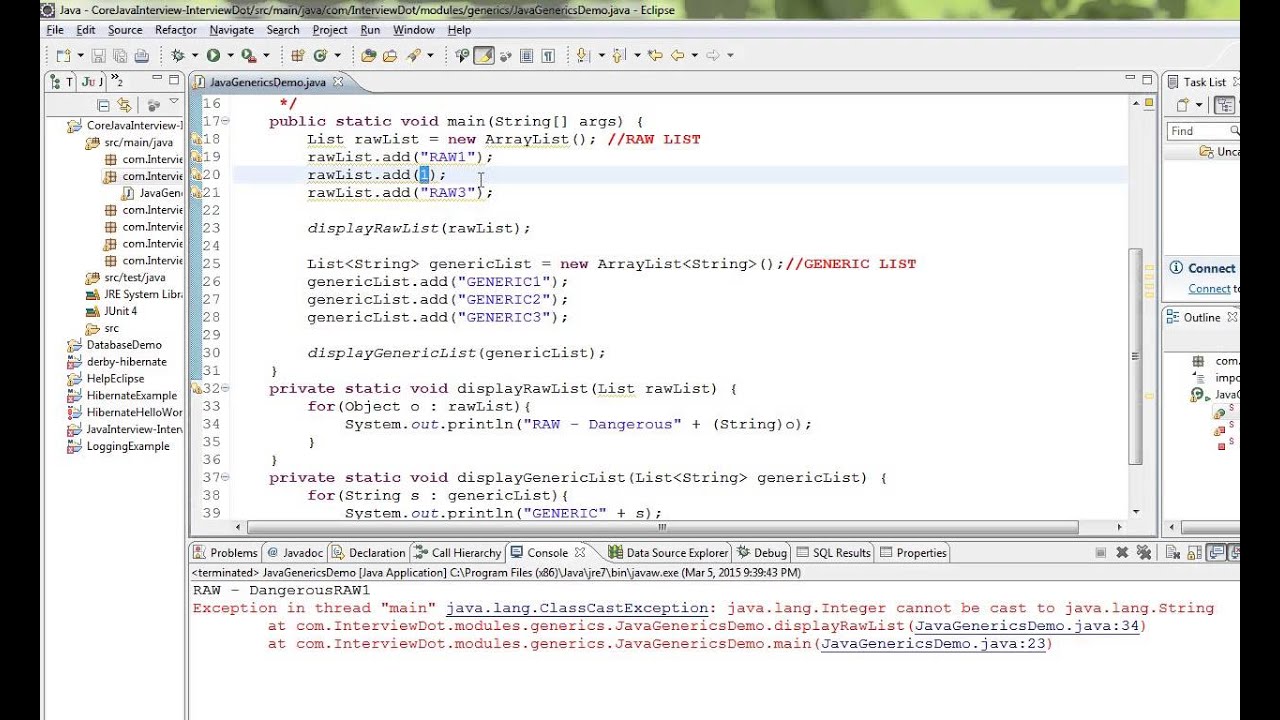This screenshot has height=720, width=1280.
Task: Click the Connect link in Task List
Action: click(x=1209, y=289)
